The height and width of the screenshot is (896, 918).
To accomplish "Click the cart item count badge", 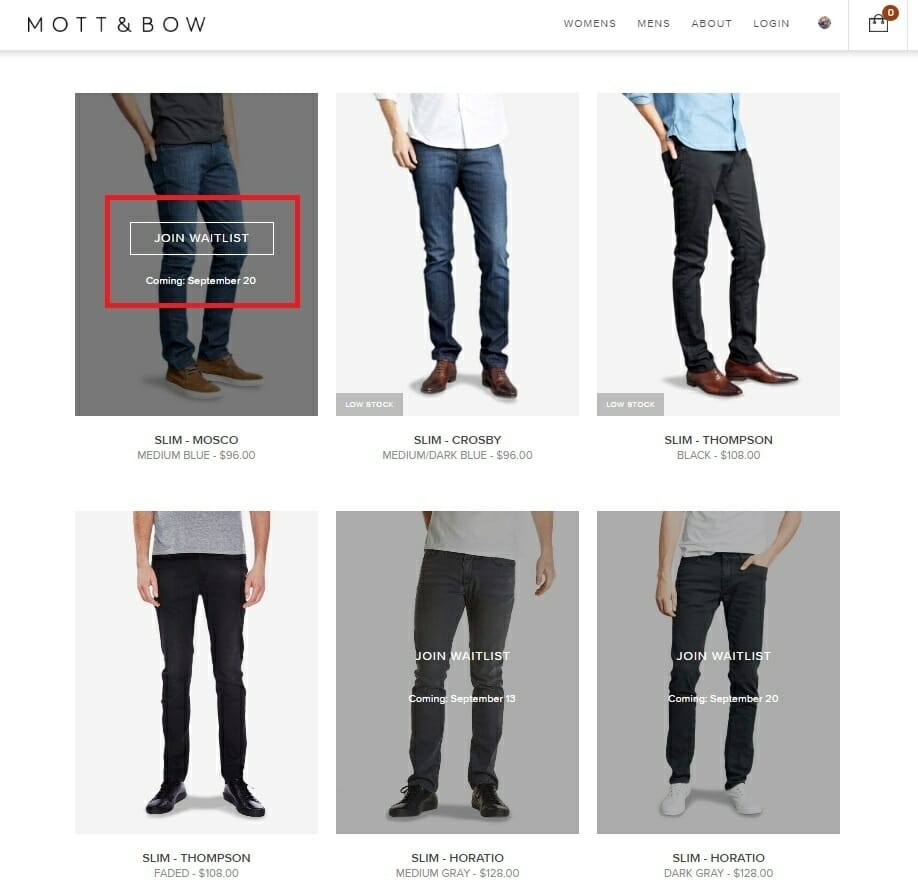I will (x=890, y=12).
